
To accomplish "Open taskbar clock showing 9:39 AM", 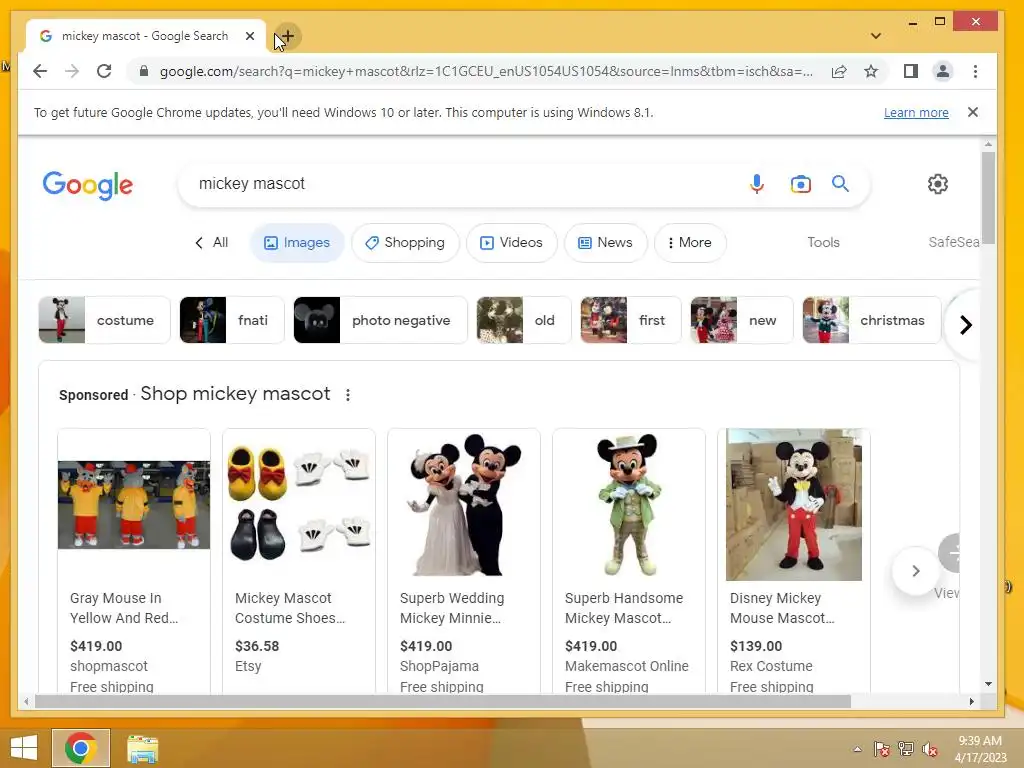I will click(980, 749).
